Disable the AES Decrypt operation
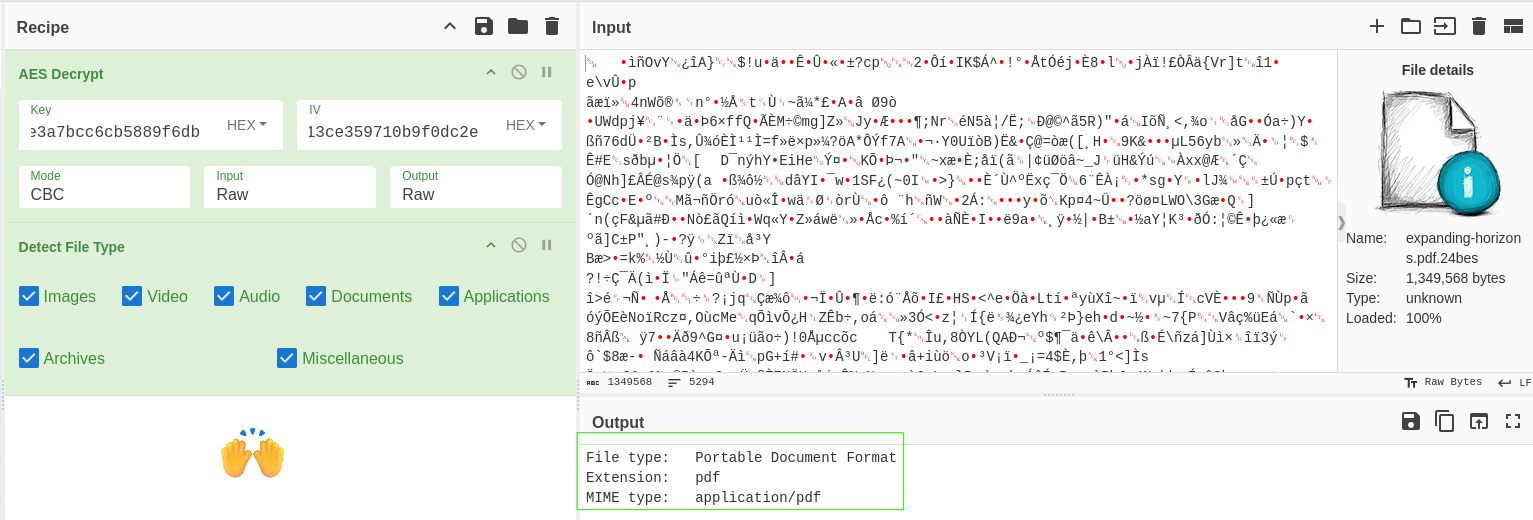This screenshot has width=1533, height=520. tap(519, 72)
